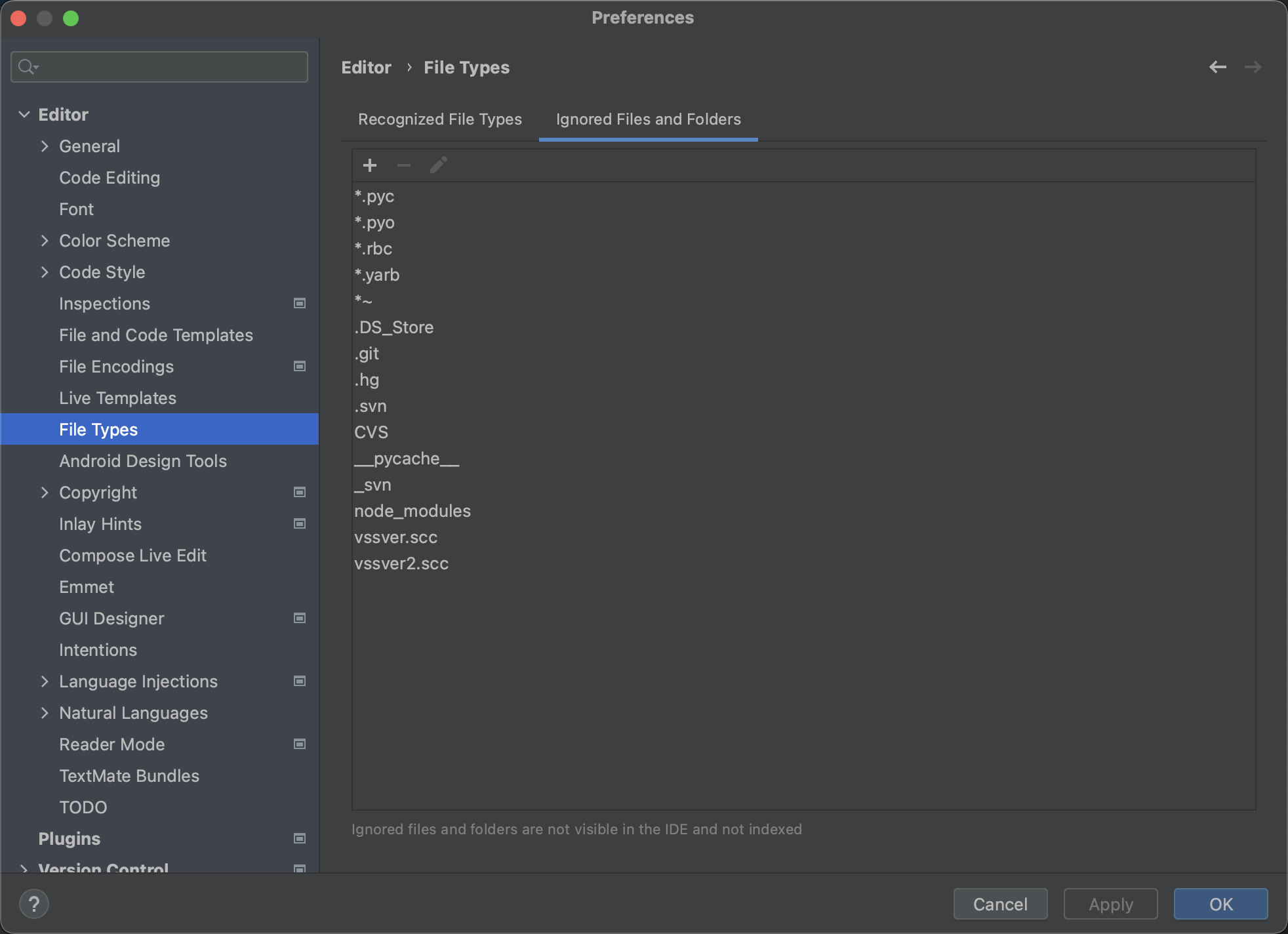1288x934 pixels.
Task: Collapse the Editor settings section
Action: pyautogui.click(x=24, y=115)
